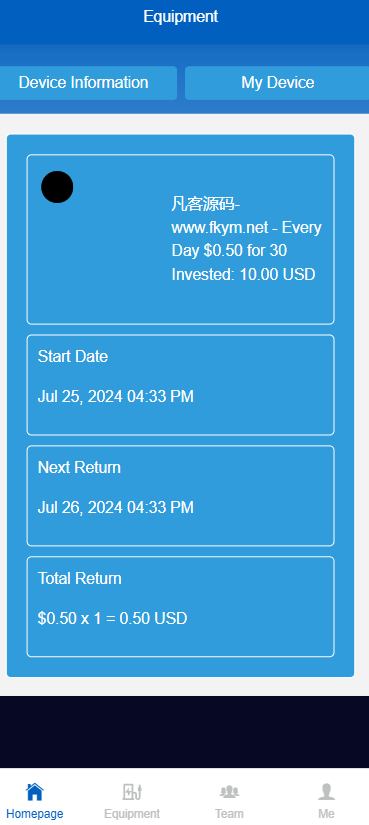Open the Next Return card
This screenshot has height=825, width=369.
(181, 496)
